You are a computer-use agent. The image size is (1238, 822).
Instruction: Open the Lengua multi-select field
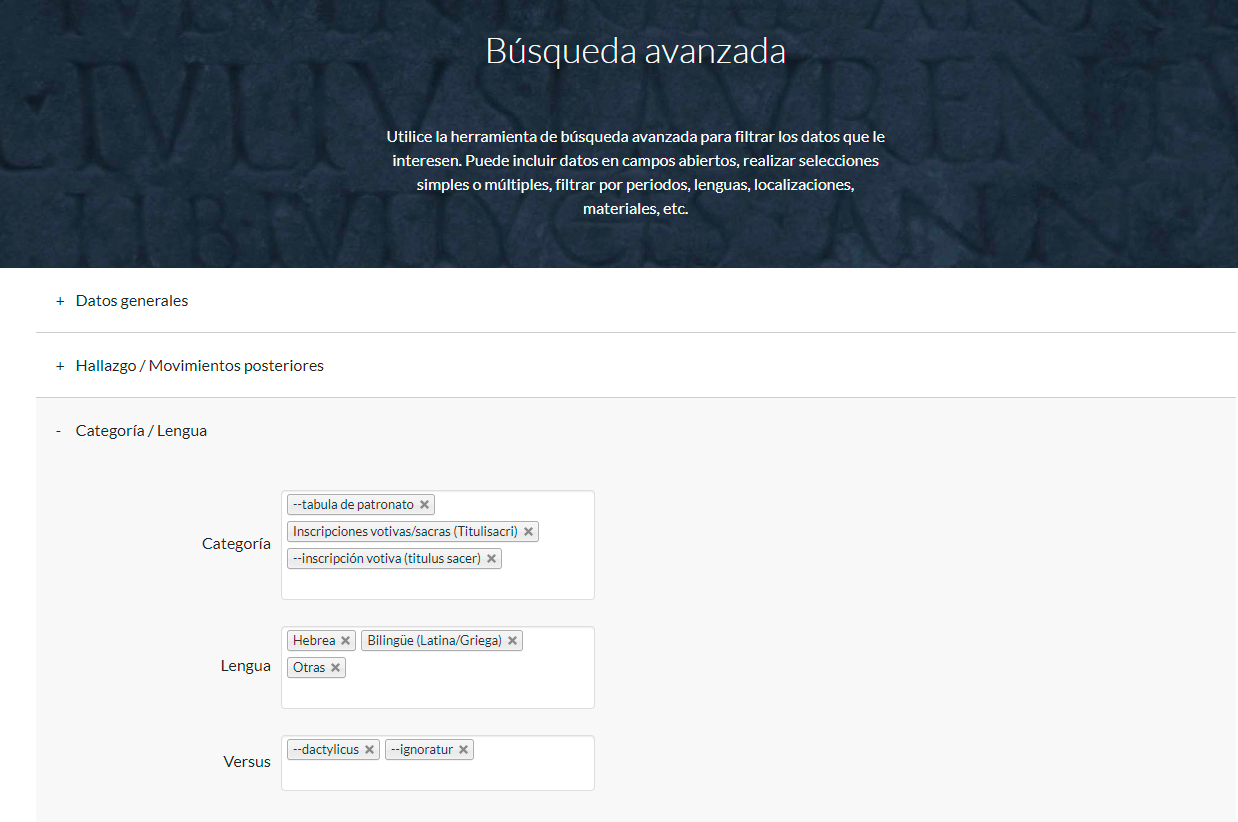tap(437, 692)
